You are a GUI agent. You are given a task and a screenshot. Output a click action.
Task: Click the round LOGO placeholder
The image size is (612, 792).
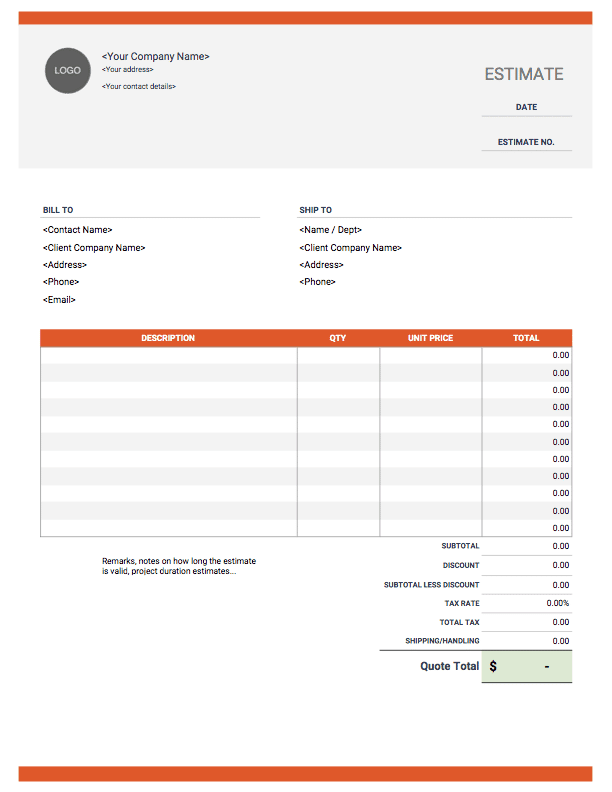[x=67, y=70]
